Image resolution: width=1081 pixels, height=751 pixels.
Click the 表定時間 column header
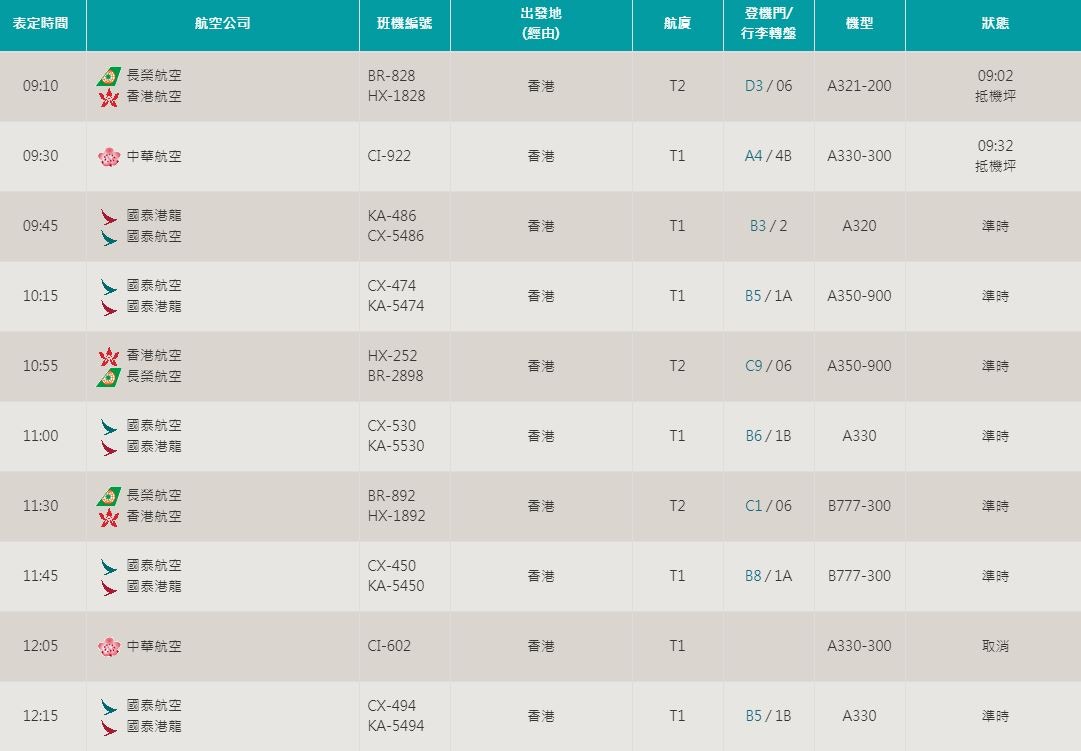pyautogui.click(x=41, y=24)
